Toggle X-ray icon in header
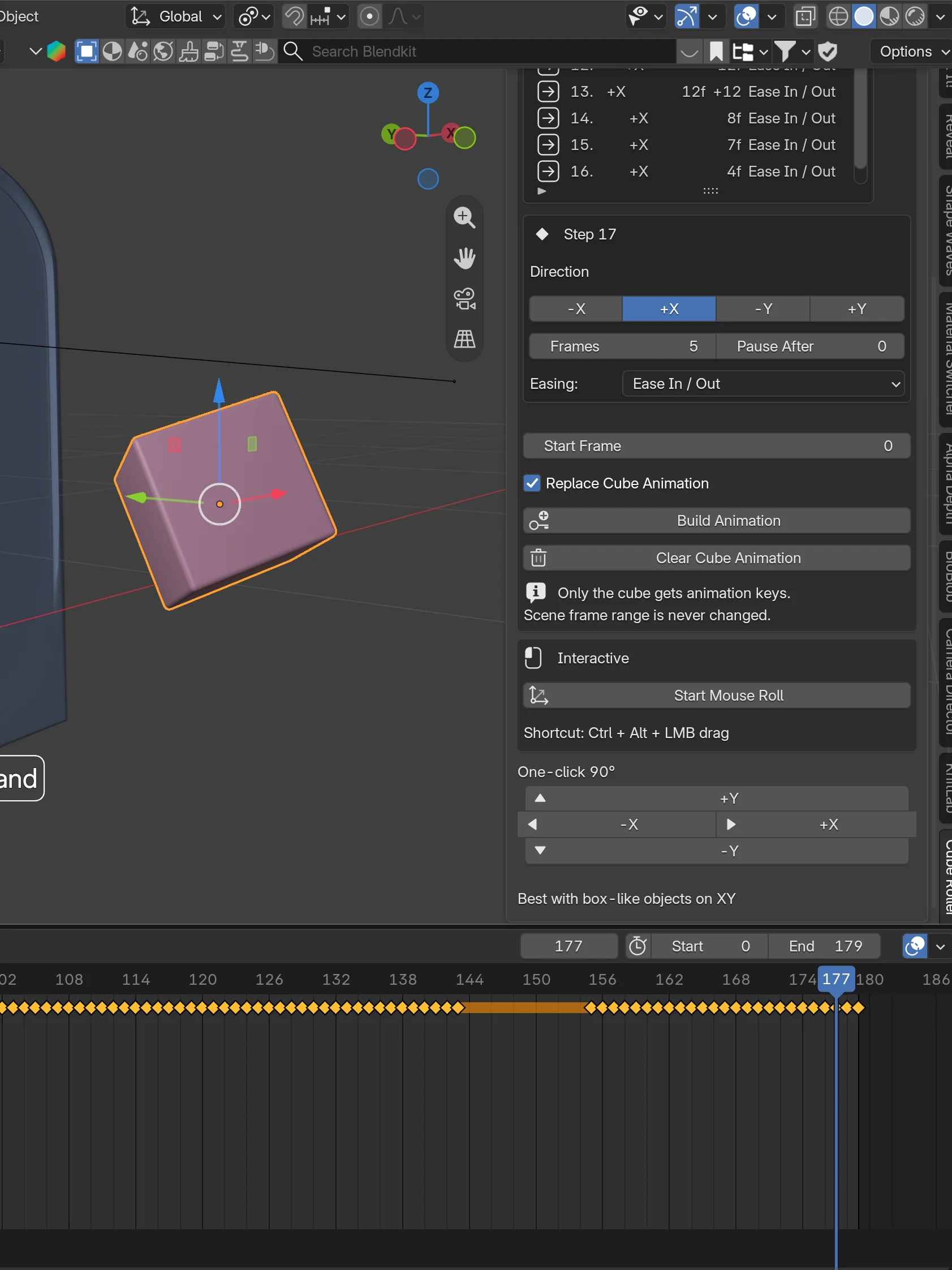952x1270 pixels. [805, 16]
